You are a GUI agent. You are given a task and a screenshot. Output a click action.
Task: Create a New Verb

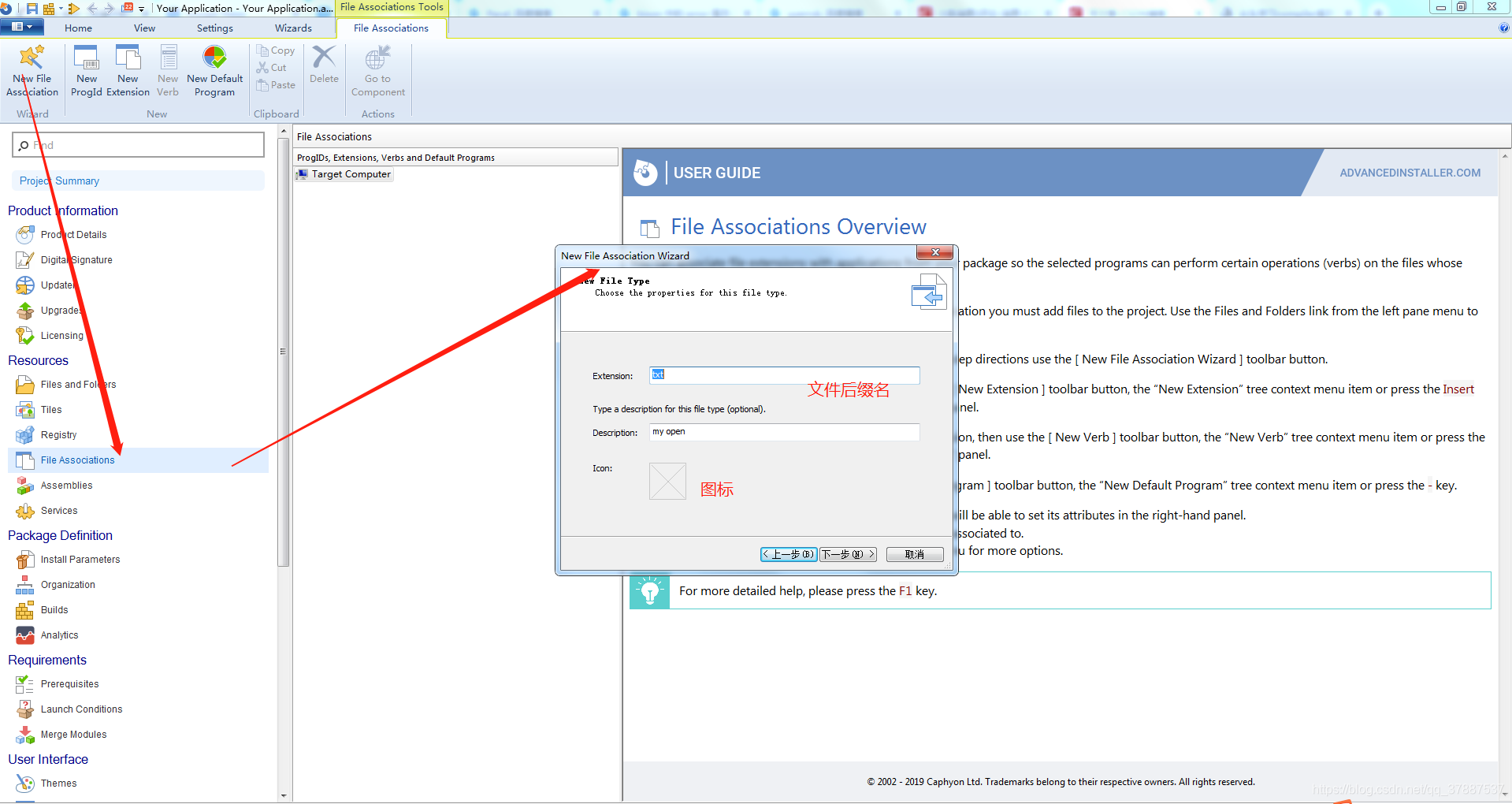167,70
